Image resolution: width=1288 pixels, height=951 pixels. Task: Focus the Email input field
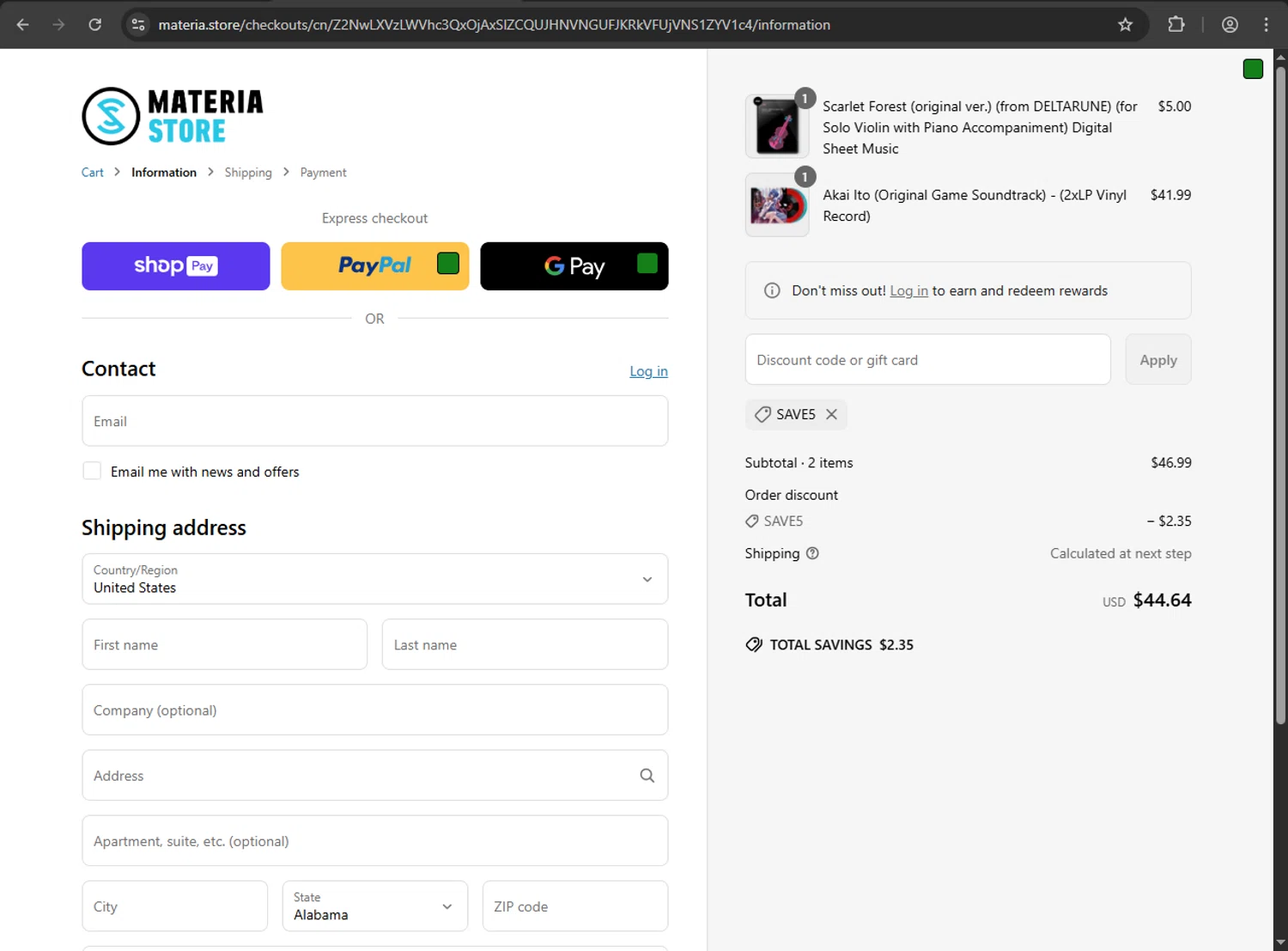[374, 421]
